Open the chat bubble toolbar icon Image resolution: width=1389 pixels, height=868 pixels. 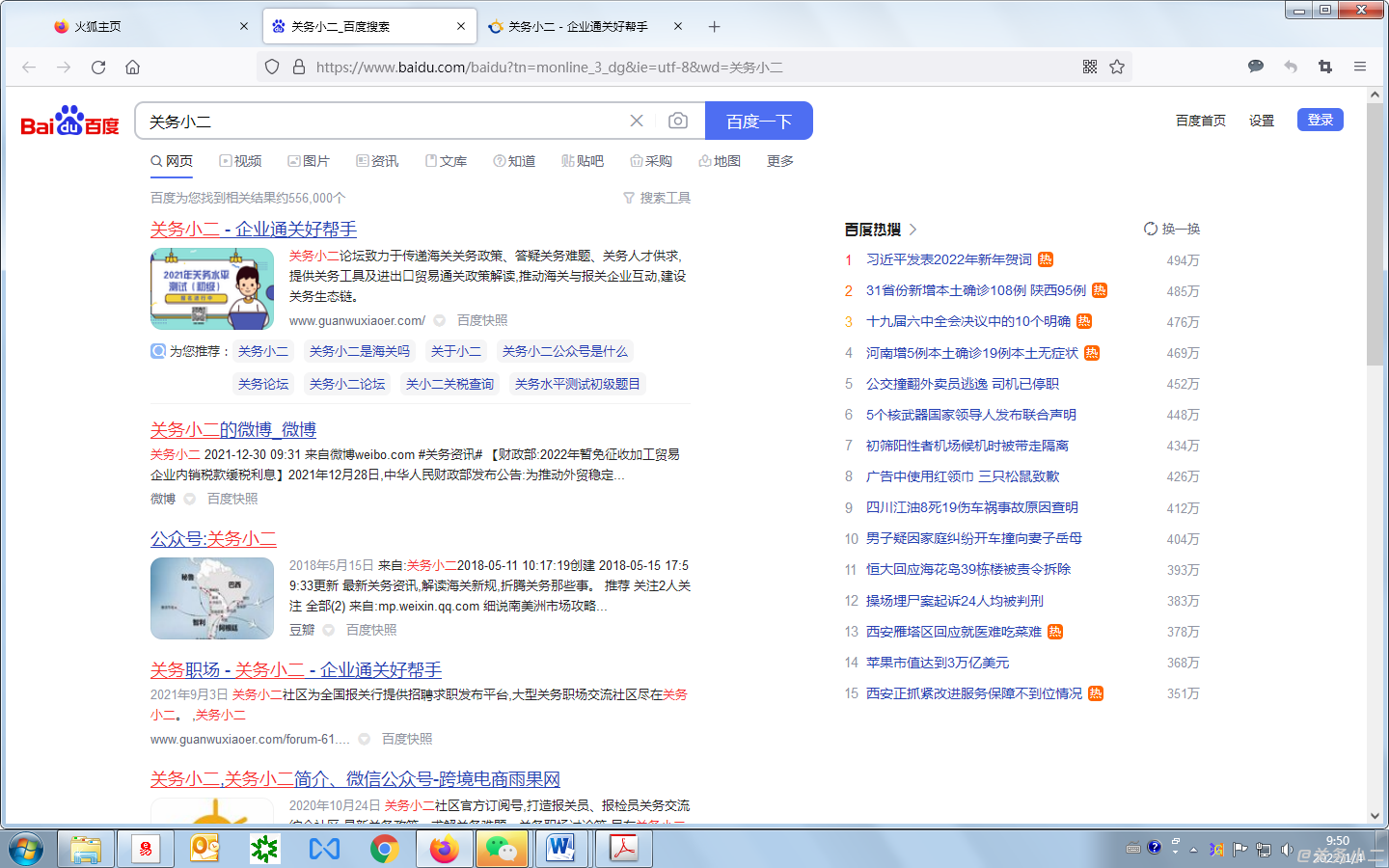1256,67
